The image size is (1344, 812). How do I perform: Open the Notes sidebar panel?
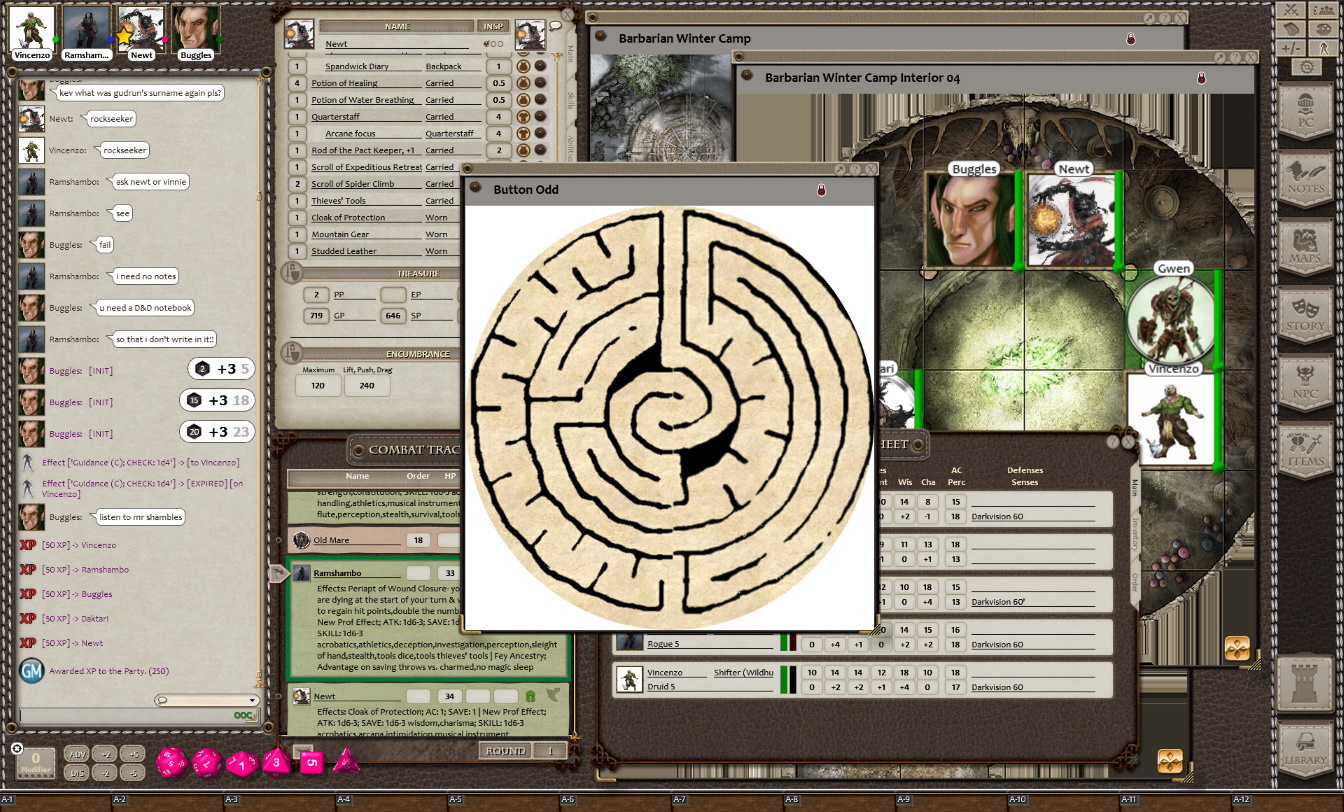click(1305, 177)
